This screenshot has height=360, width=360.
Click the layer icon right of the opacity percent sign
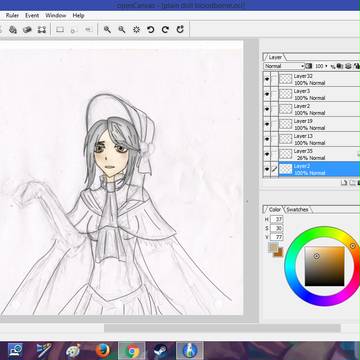pos(340,66)
